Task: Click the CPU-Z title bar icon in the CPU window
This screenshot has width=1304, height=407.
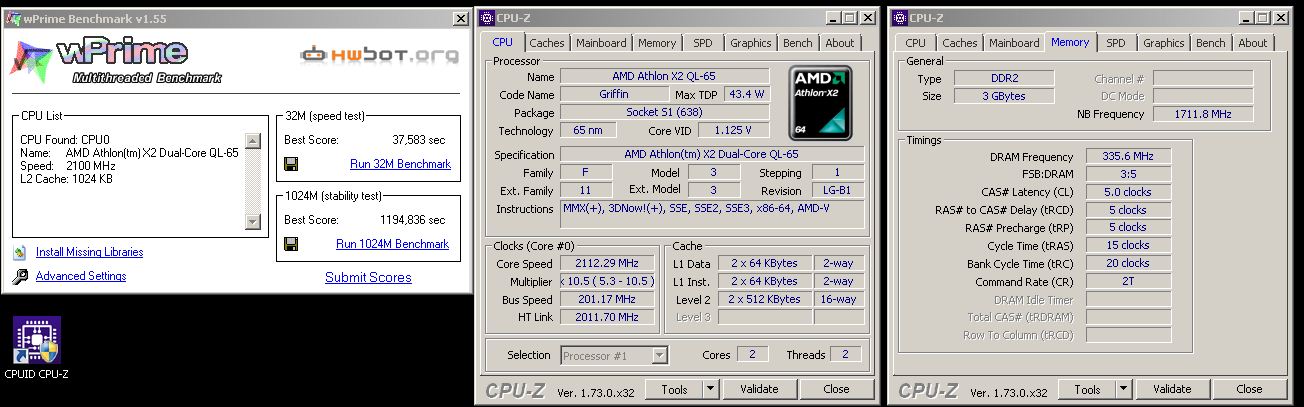Action: tap(487, 17)
